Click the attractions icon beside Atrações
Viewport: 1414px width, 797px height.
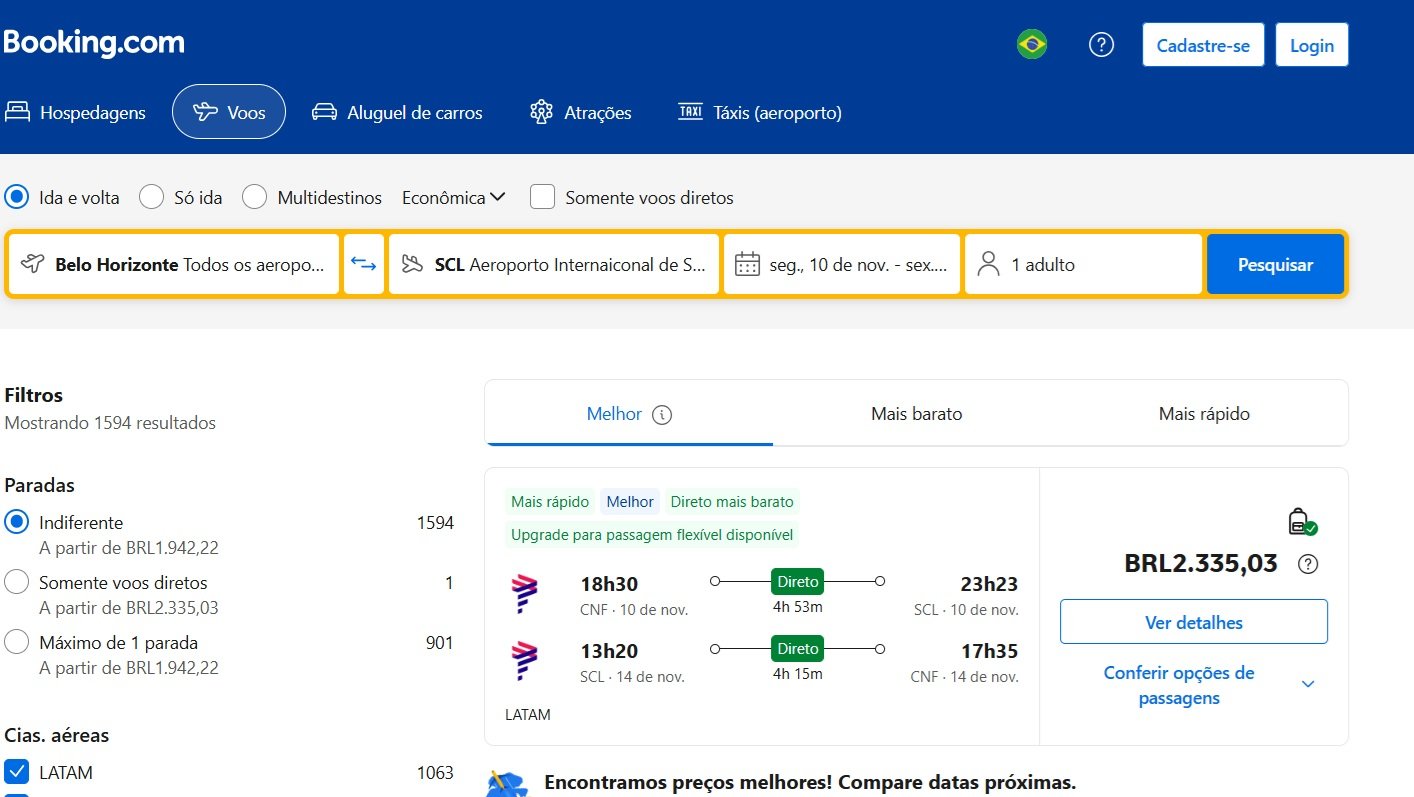[541, 112]
